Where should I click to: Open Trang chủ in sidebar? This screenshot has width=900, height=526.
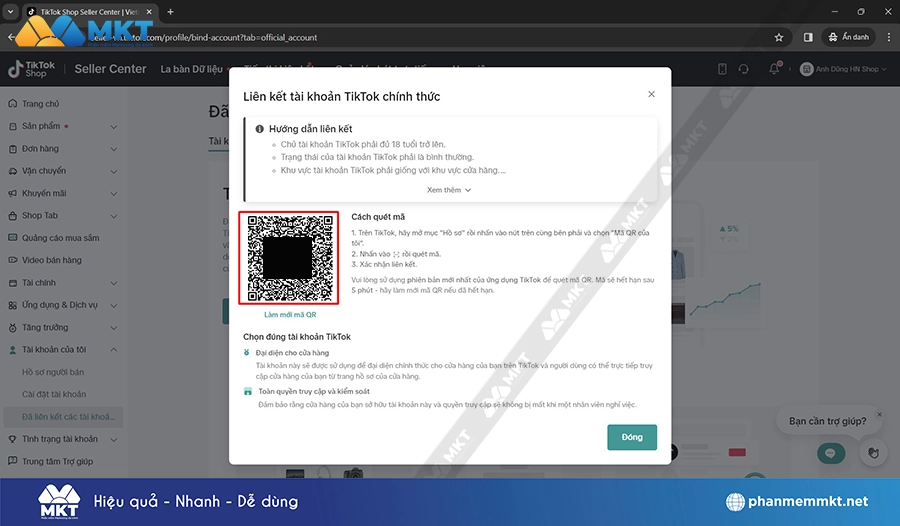[x=40, y=104]
